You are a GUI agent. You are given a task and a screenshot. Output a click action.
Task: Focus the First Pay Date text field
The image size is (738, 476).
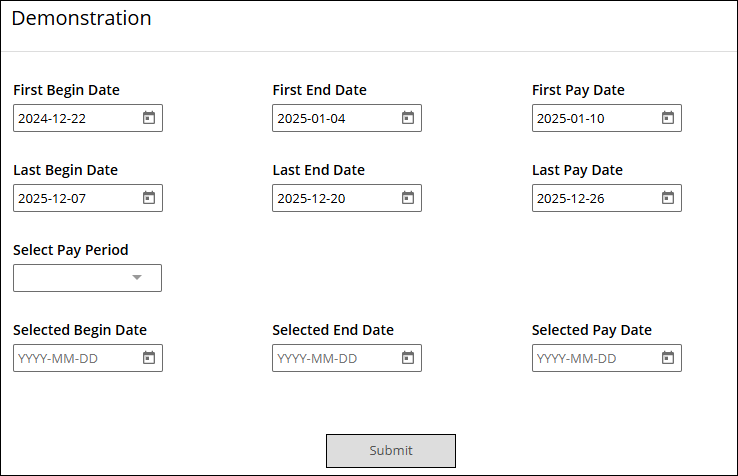[x=607, y=118]
